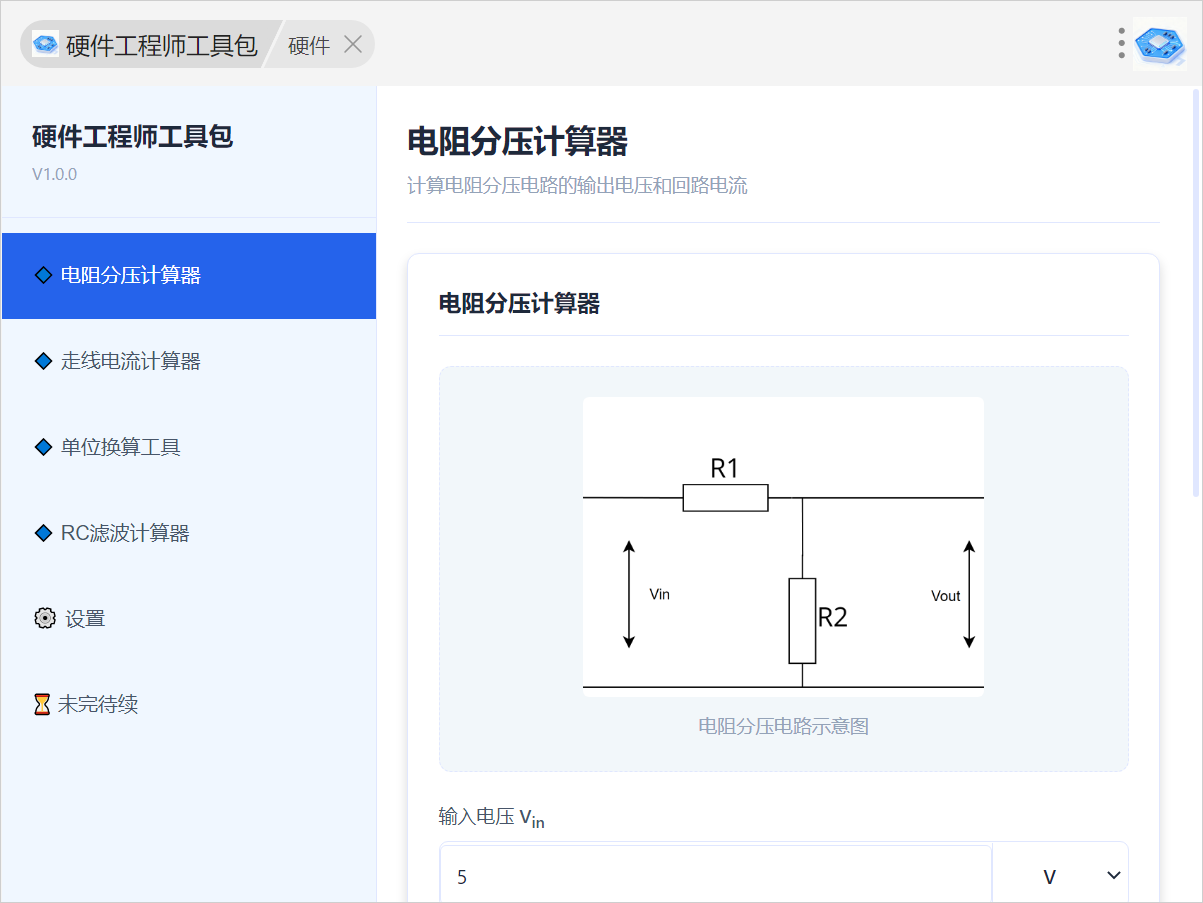Open the 走线电流计算器 text entry

pyautogui.click(x=131, y=361)
